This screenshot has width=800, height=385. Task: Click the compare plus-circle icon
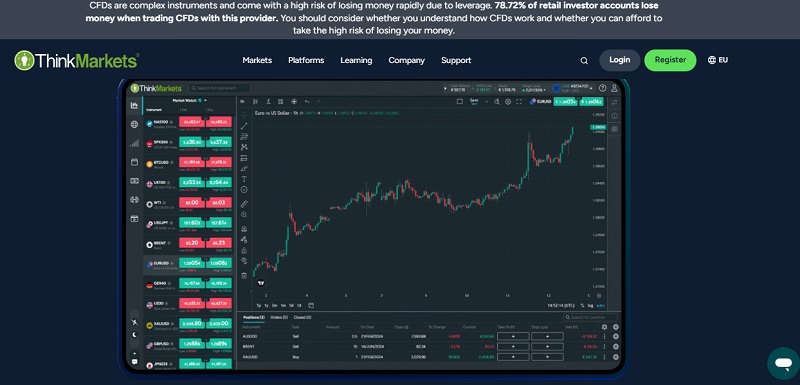pyautogui.click(x=293, y=101)
